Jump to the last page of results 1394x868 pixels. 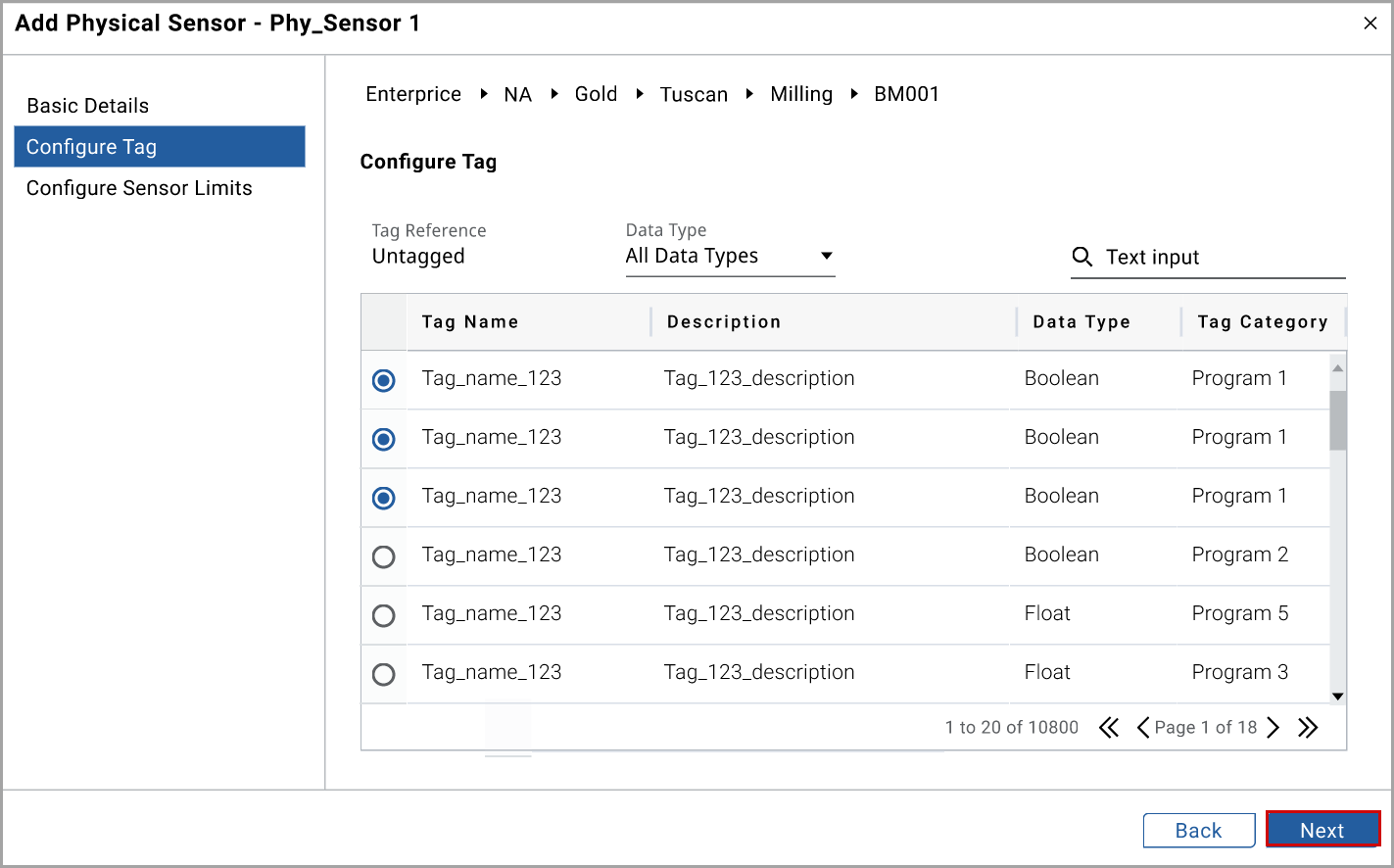click(1308, 727)
